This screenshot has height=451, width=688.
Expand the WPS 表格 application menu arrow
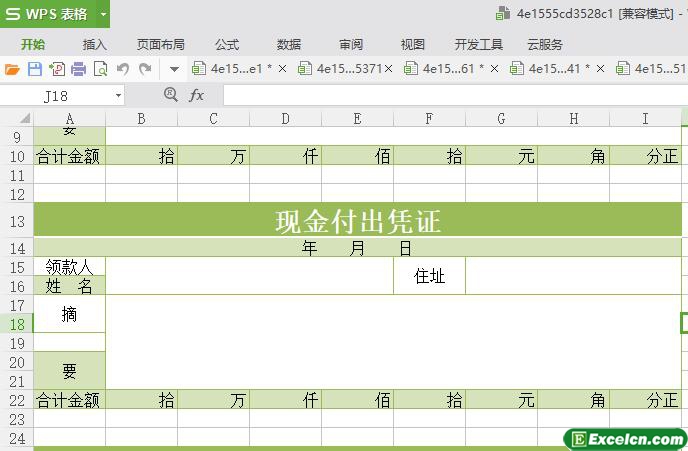click(x=103, y=14)
